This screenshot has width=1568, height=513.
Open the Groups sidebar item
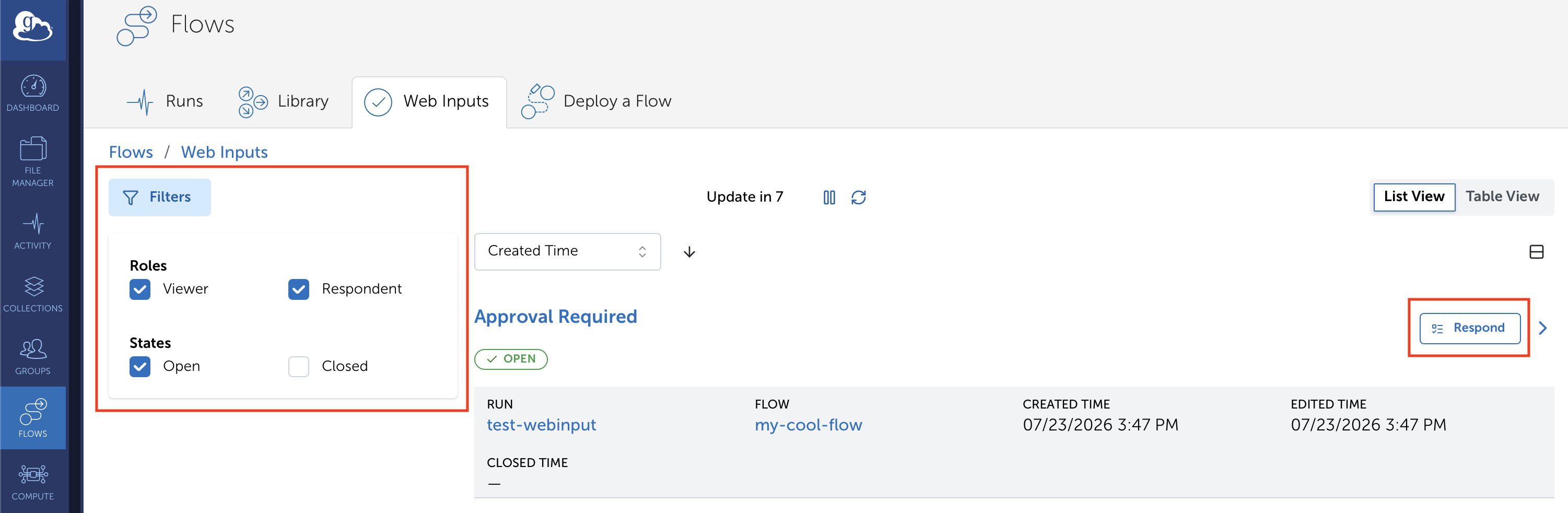click(x=33, y=357)
